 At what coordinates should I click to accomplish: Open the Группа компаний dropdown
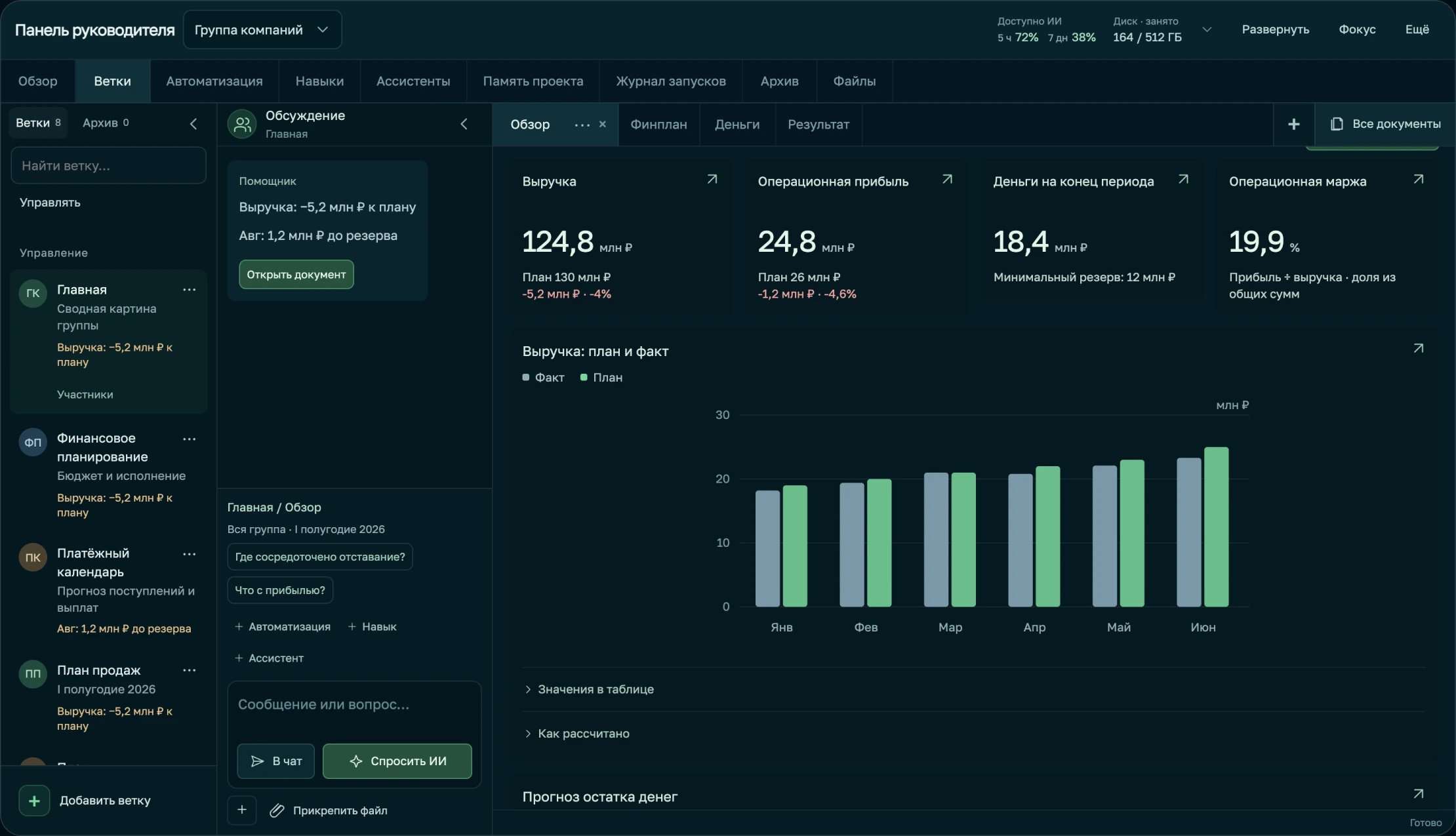tap(262, 30)
